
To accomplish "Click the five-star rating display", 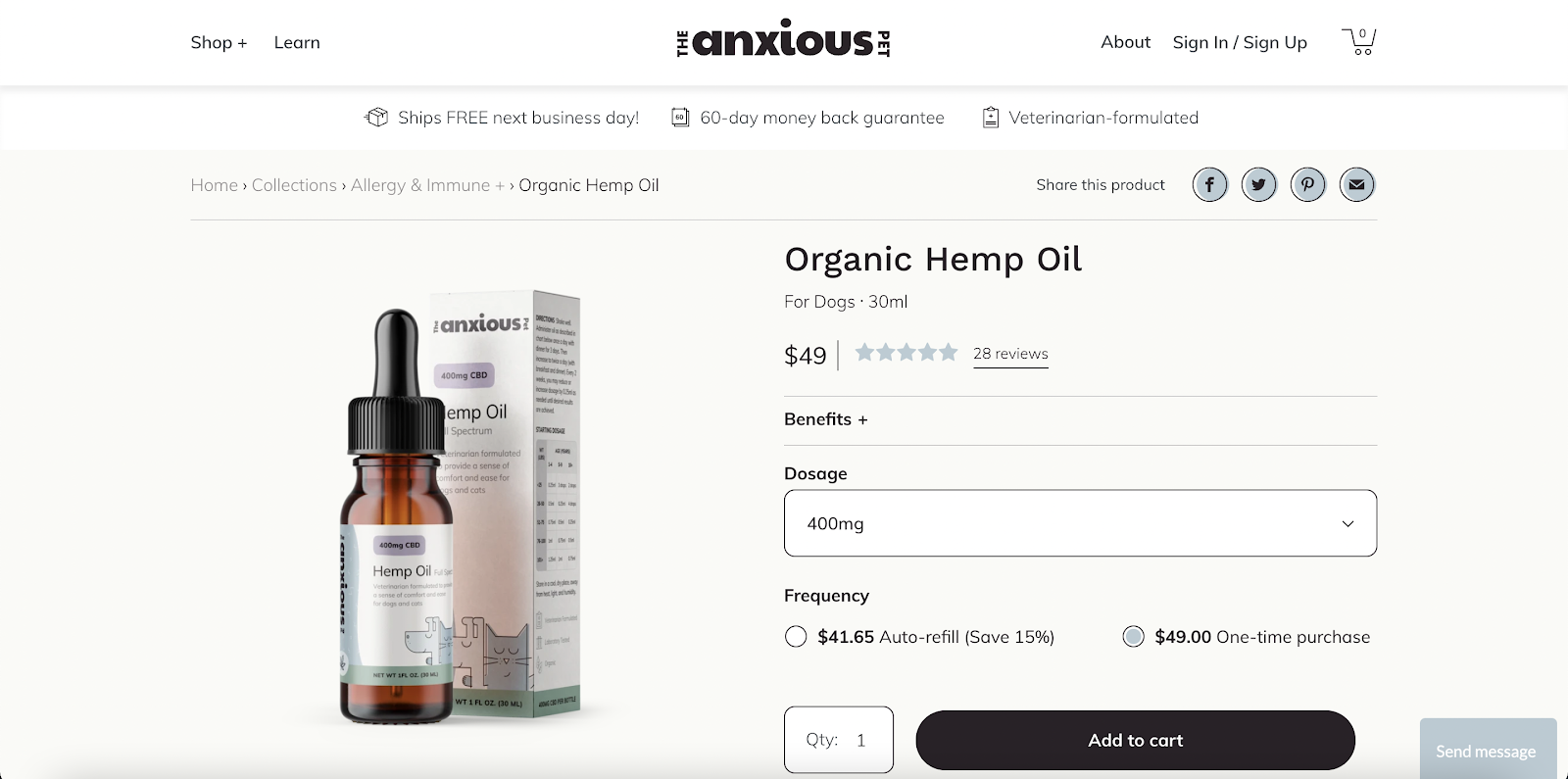I will click(x=906, y=353).
